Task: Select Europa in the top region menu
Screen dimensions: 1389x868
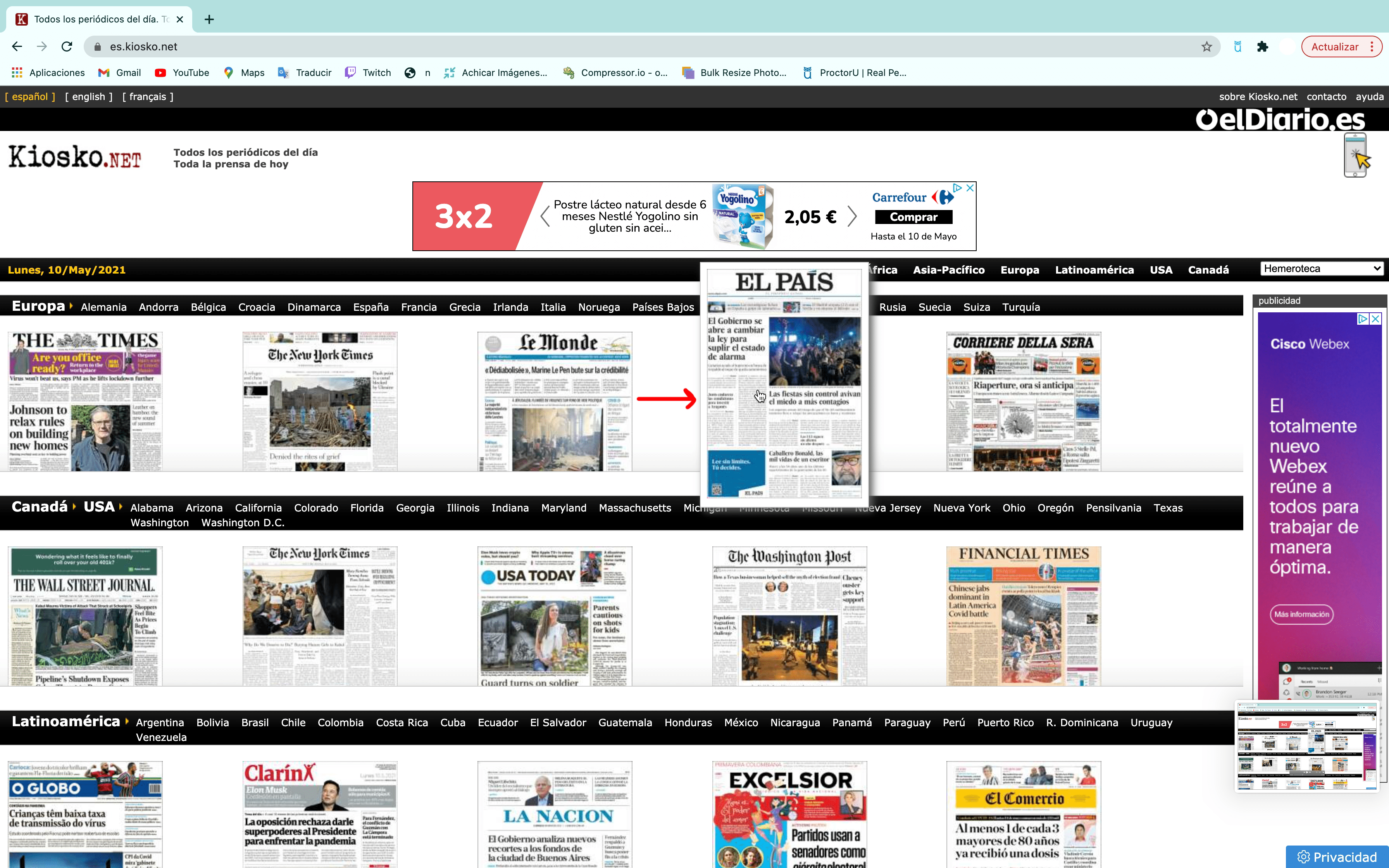Action: 1019,270
